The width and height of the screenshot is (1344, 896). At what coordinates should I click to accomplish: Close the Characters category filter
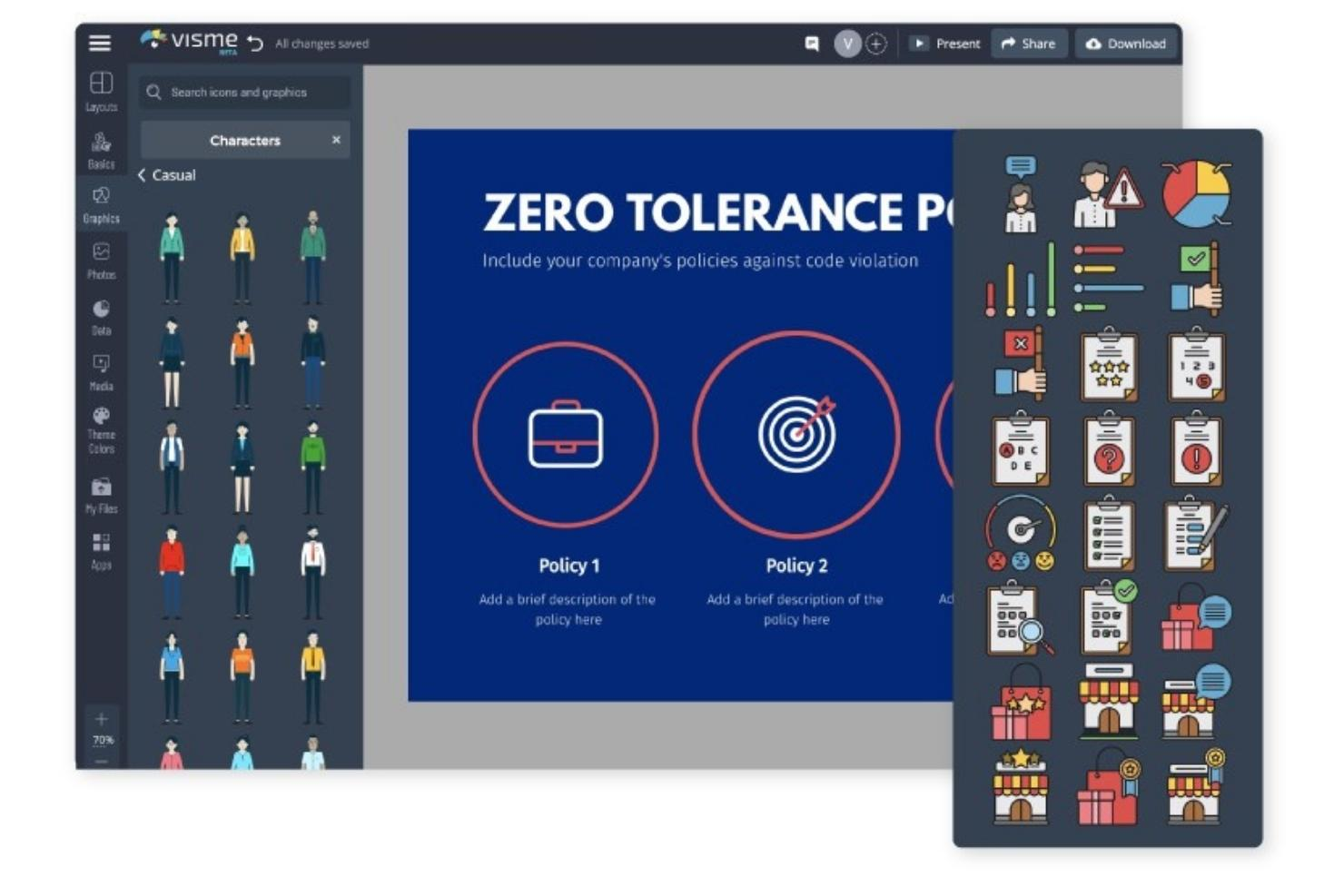point(336,141)
